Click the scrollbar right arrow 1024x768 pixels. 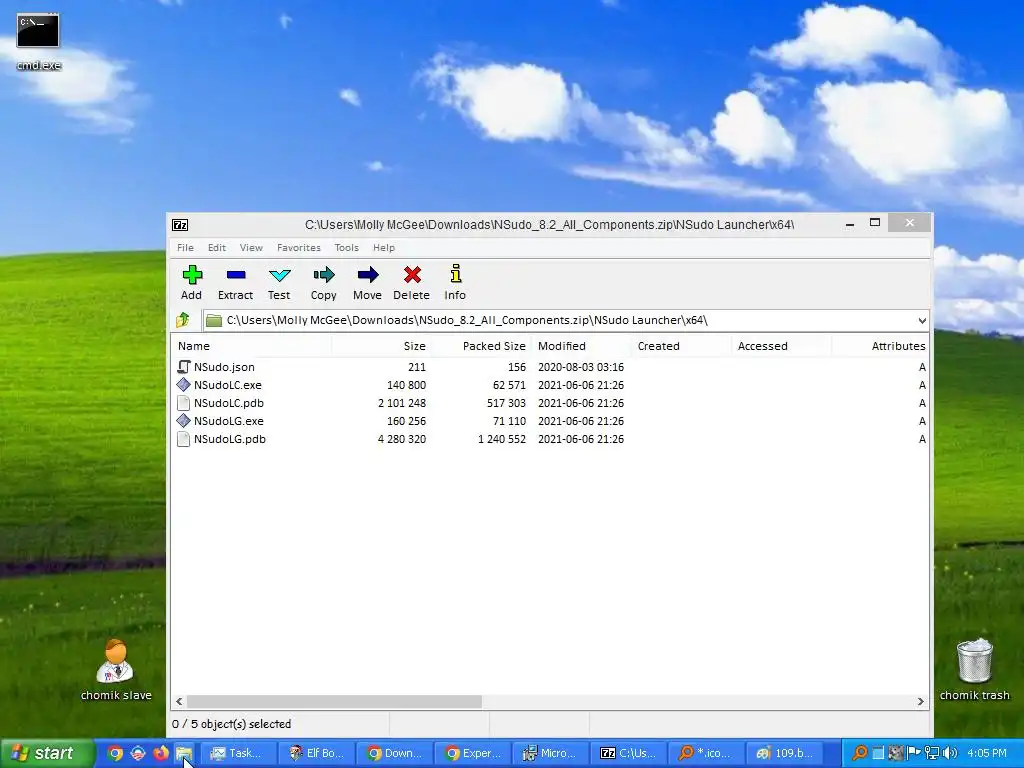(x=920, y=701)
